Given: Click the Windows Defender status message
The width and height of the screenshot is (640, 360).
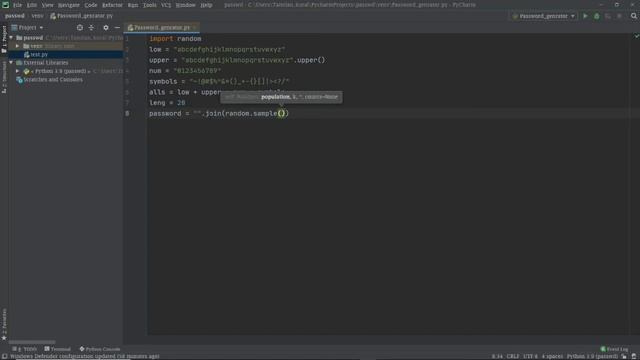Looking at the screenshot, I should (x=84, y=356).
